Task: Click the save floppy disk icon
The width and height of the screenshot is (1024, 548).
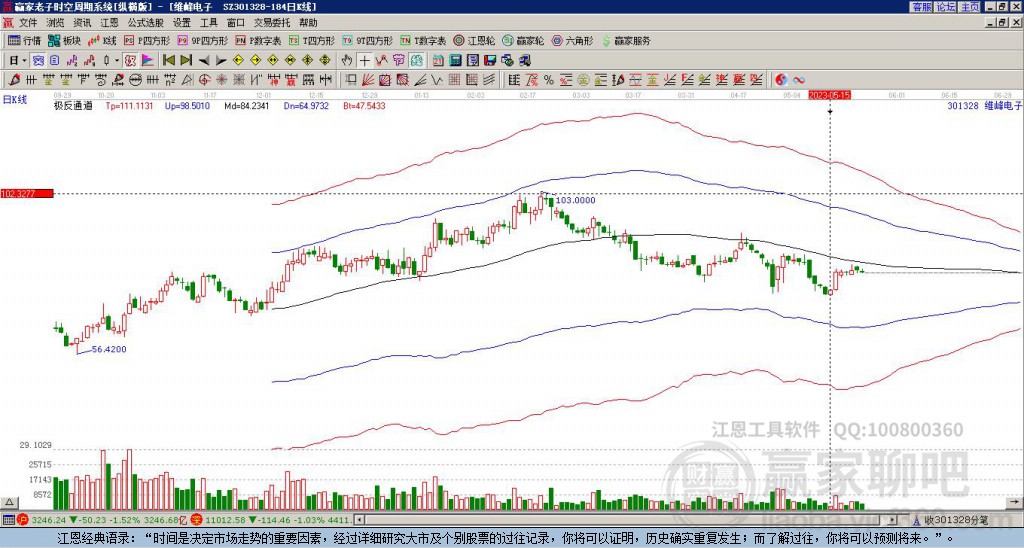Action: pyautogui.click(x=490, y=61)
